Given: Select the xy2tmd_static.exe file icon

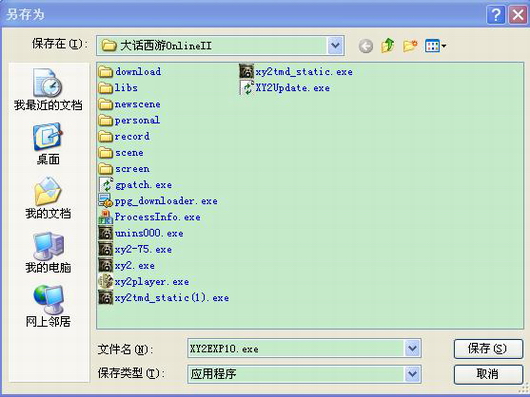Looking at the screenshot, I should pos(246,72).
